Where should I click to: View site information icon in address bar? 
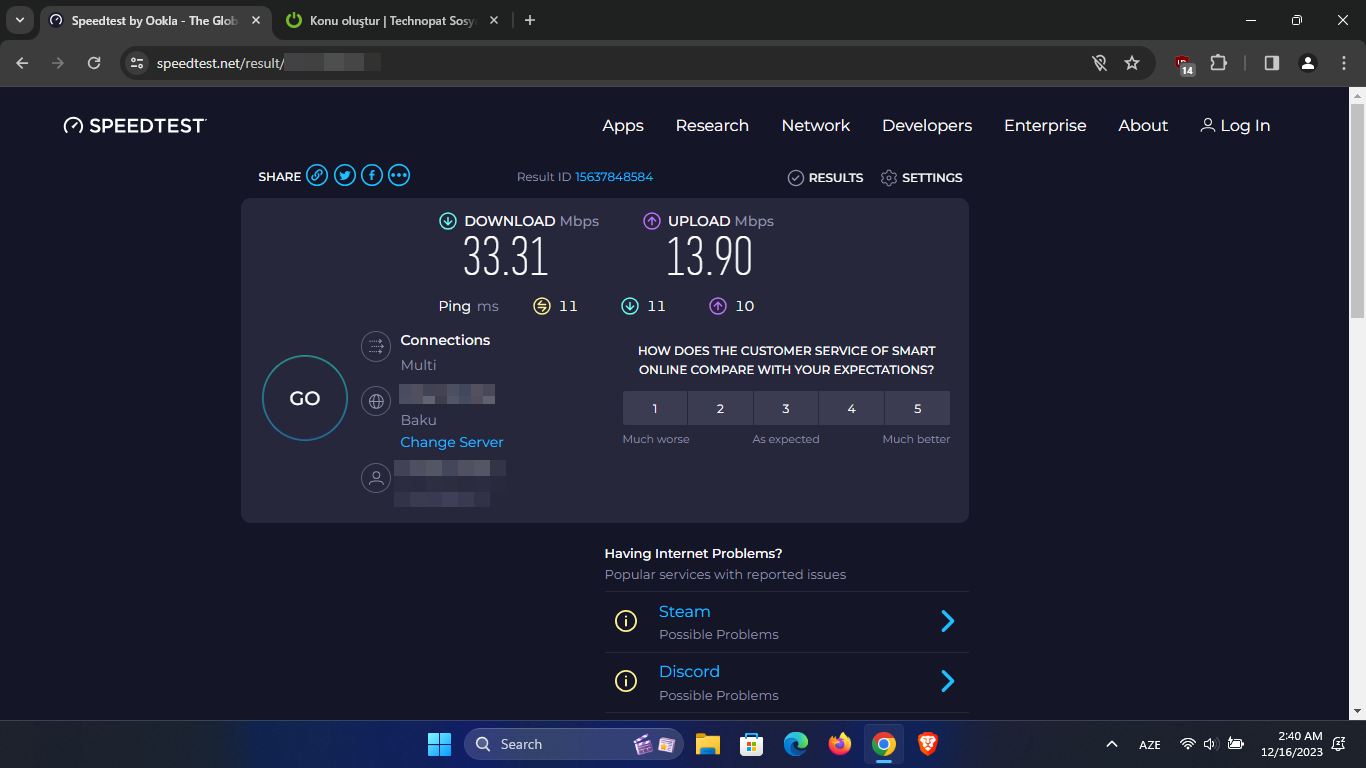138,63
